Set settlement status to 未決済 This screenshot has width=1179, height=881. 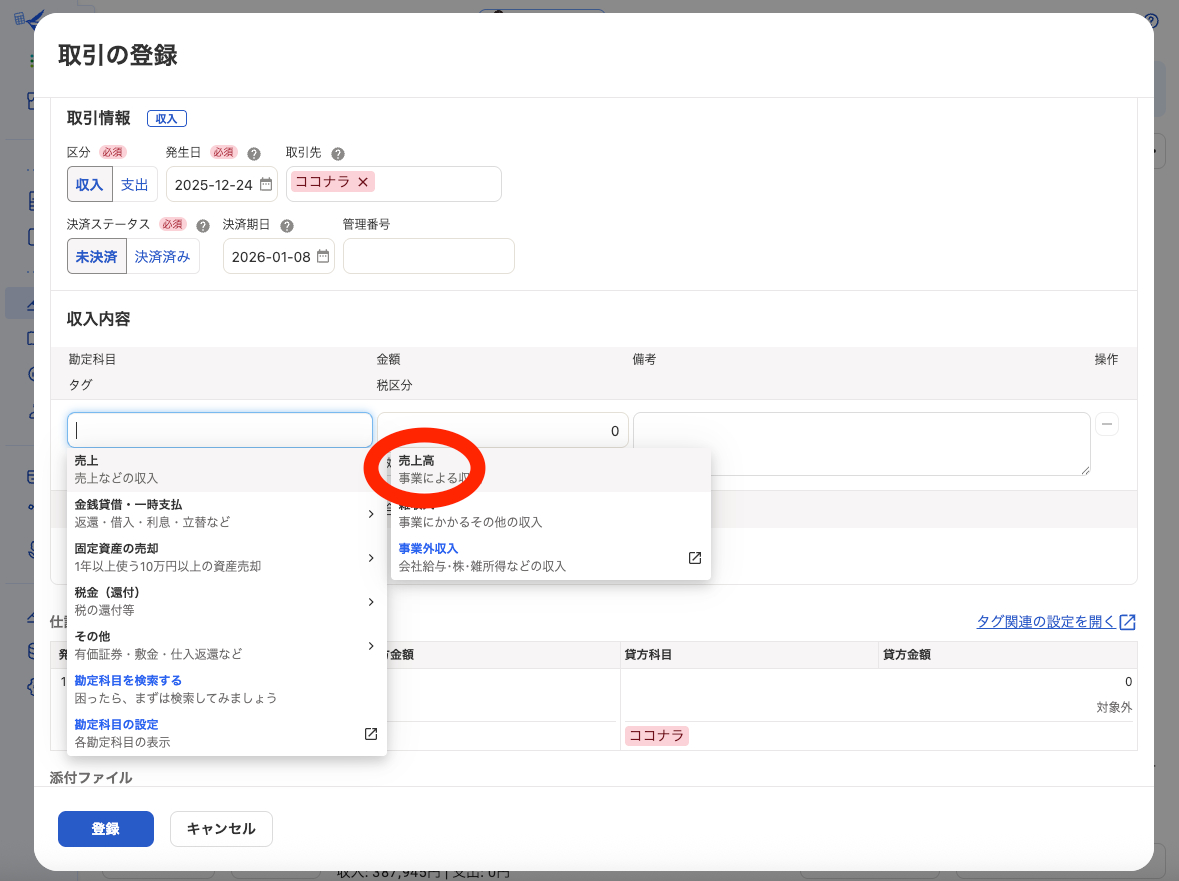[x=96, y=257]
